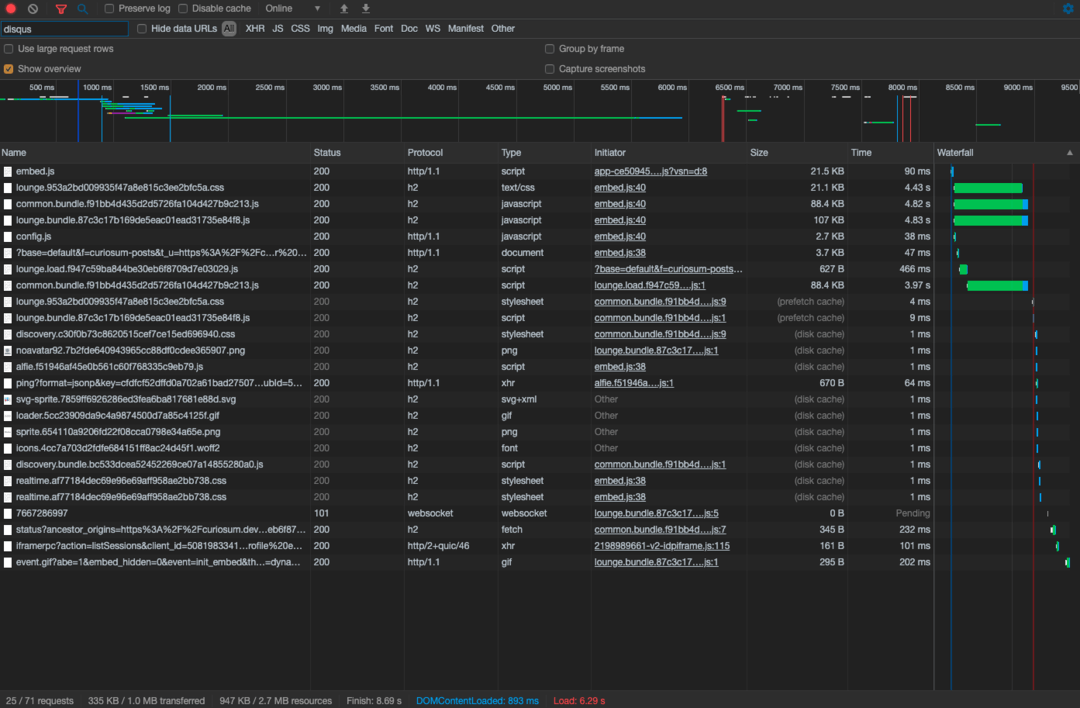Click DOMContentLoaded: 893 ms in status bar
This screenshot has width=1080, height=708.
(477, 701)
